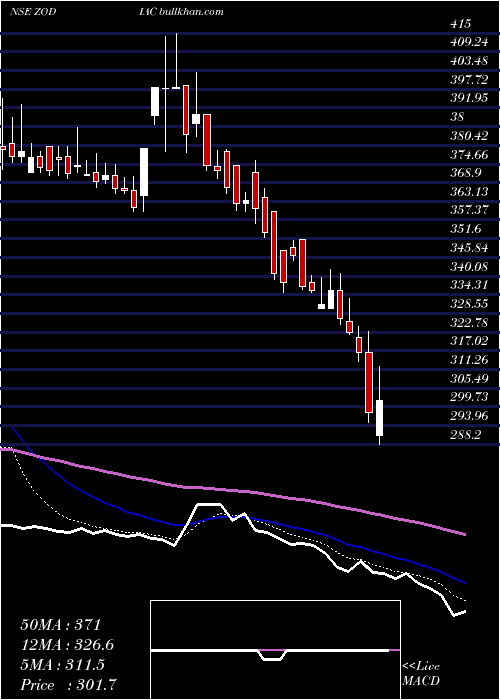The height and width of the screenshot is (700, 500).
Task: Click the 351.6 axis value
Action: [465, 229]
